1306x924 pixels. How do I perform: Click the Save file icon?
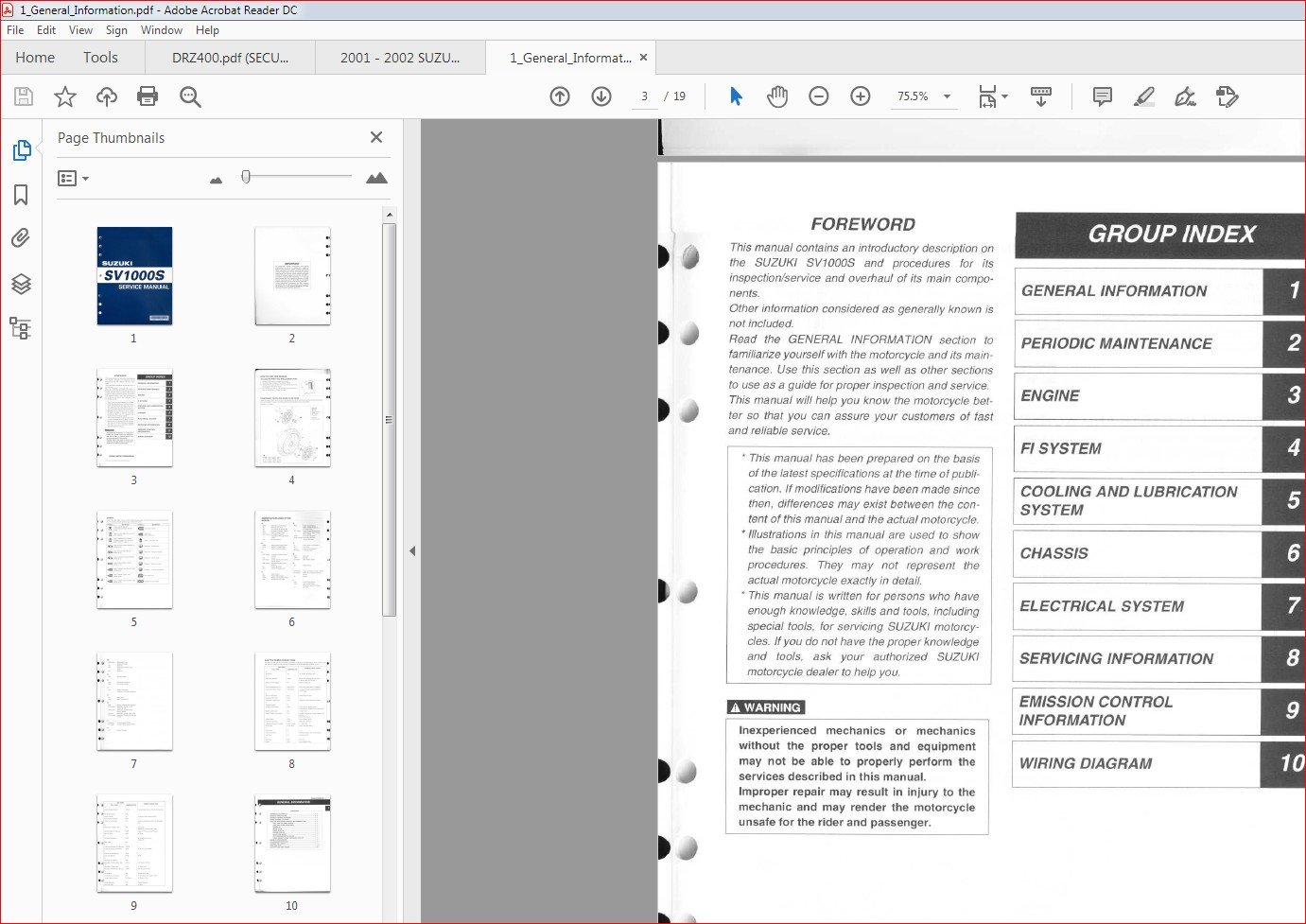24,96
